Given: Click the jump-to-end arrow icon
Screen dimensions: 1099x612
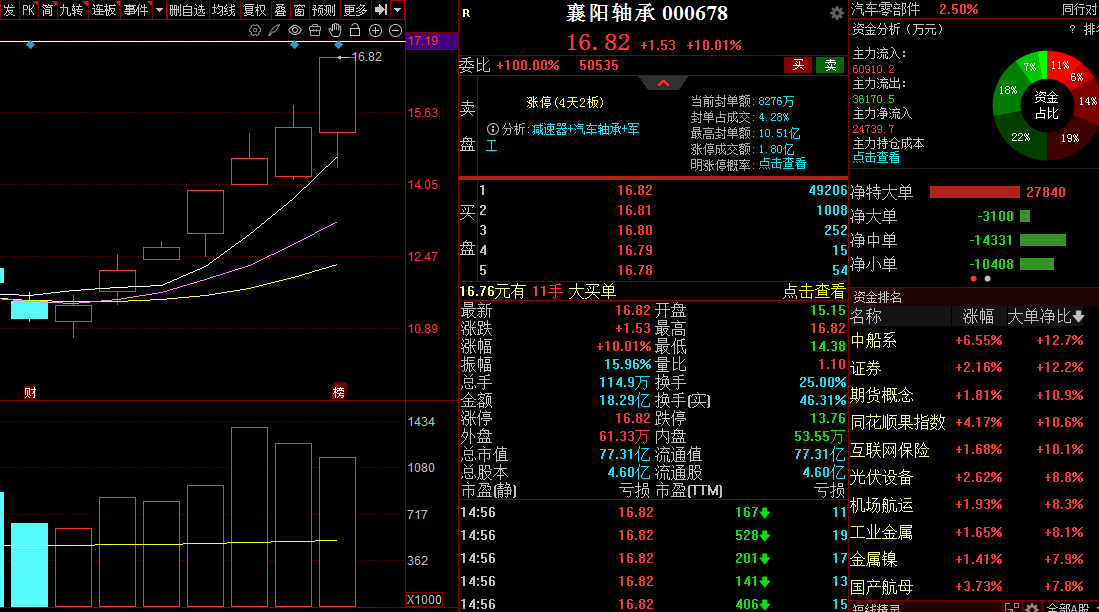Looking at the screenshot, I should [381, 10].
